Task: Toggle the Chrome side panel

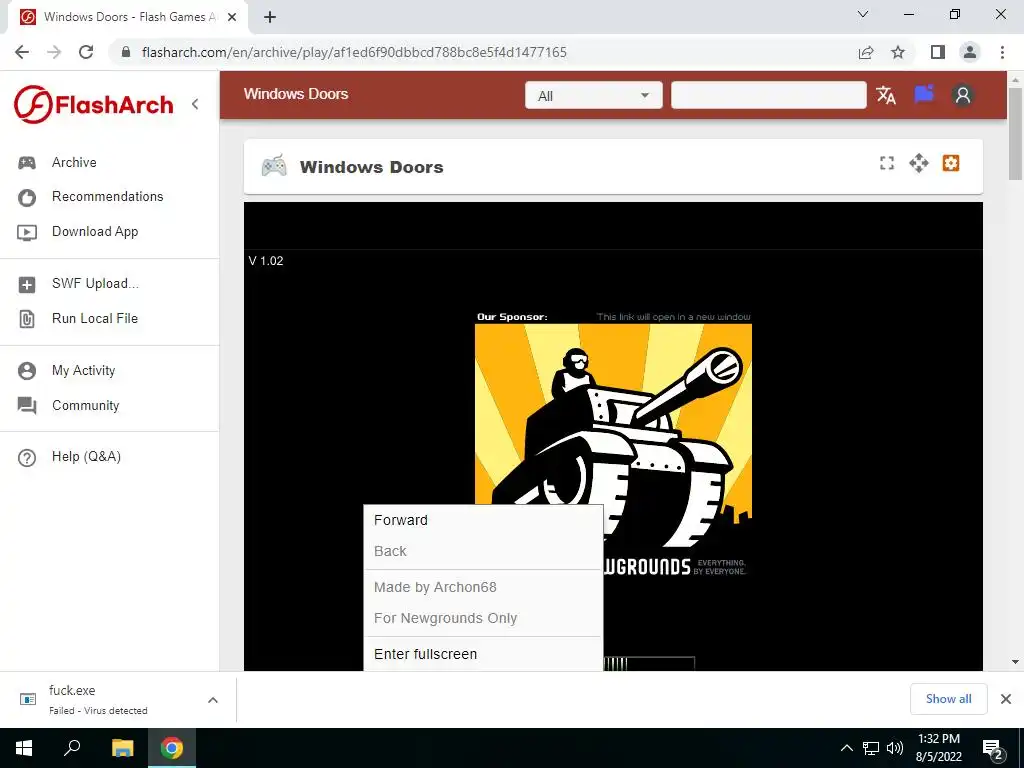Action: 938,52
